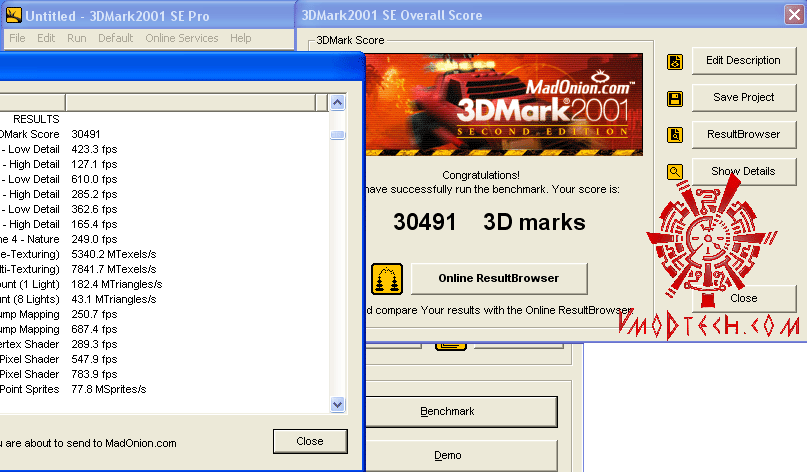The image size is (807, 472).
Task: Select the 3DMark Score 30491 row
Action: [x=165, y=134]
